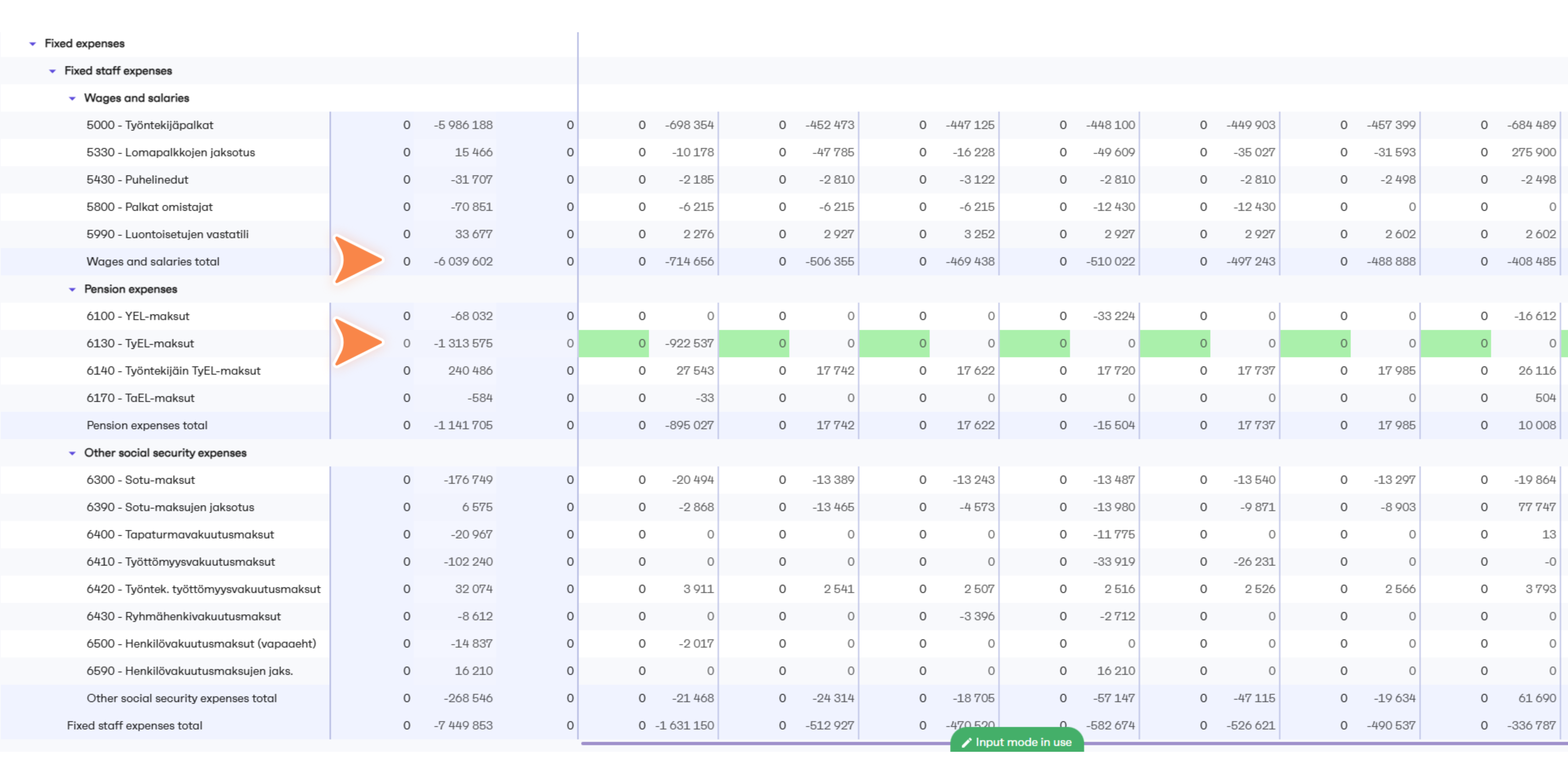
Task: Click the -16 612 YEL-maksut value
Action: click(x=1535, y=316)
